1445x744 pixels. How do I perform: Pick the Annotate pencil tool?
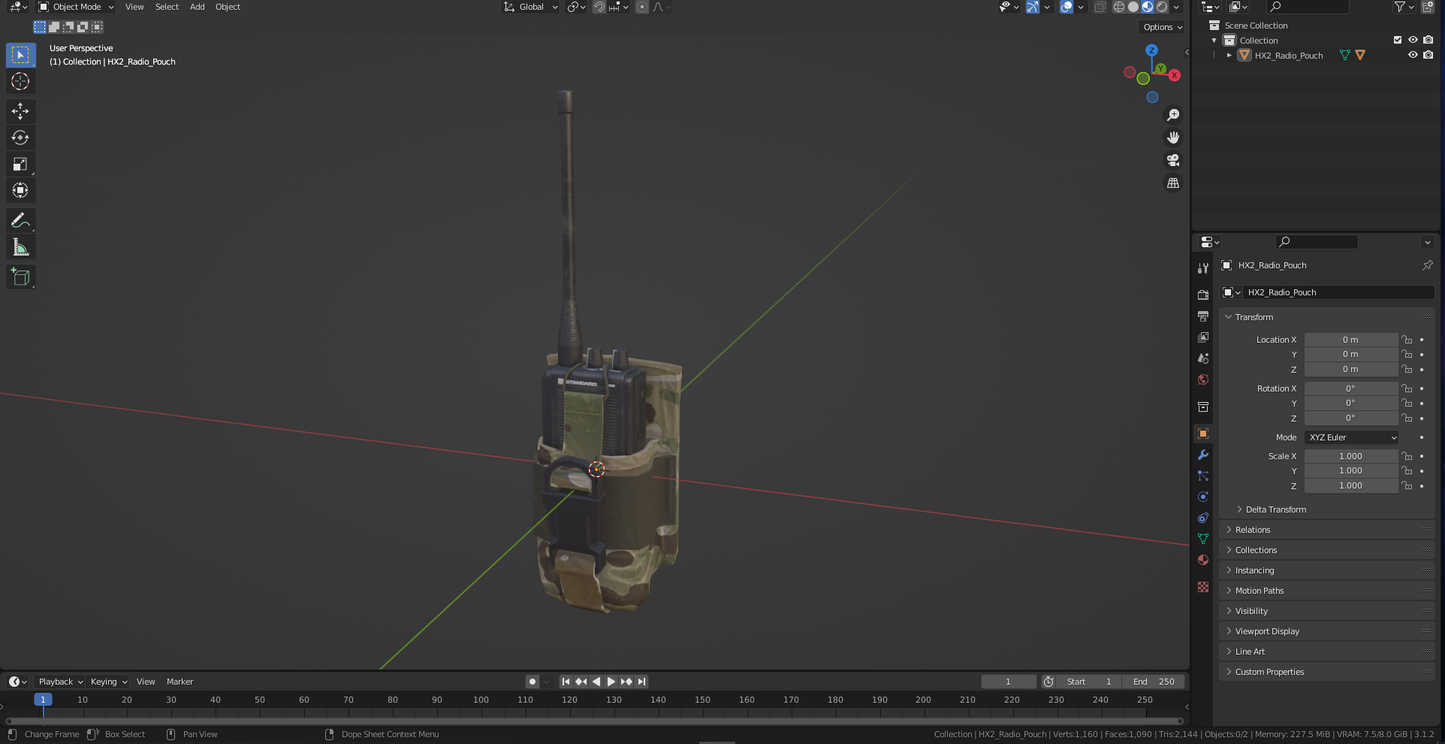[20, 221]
